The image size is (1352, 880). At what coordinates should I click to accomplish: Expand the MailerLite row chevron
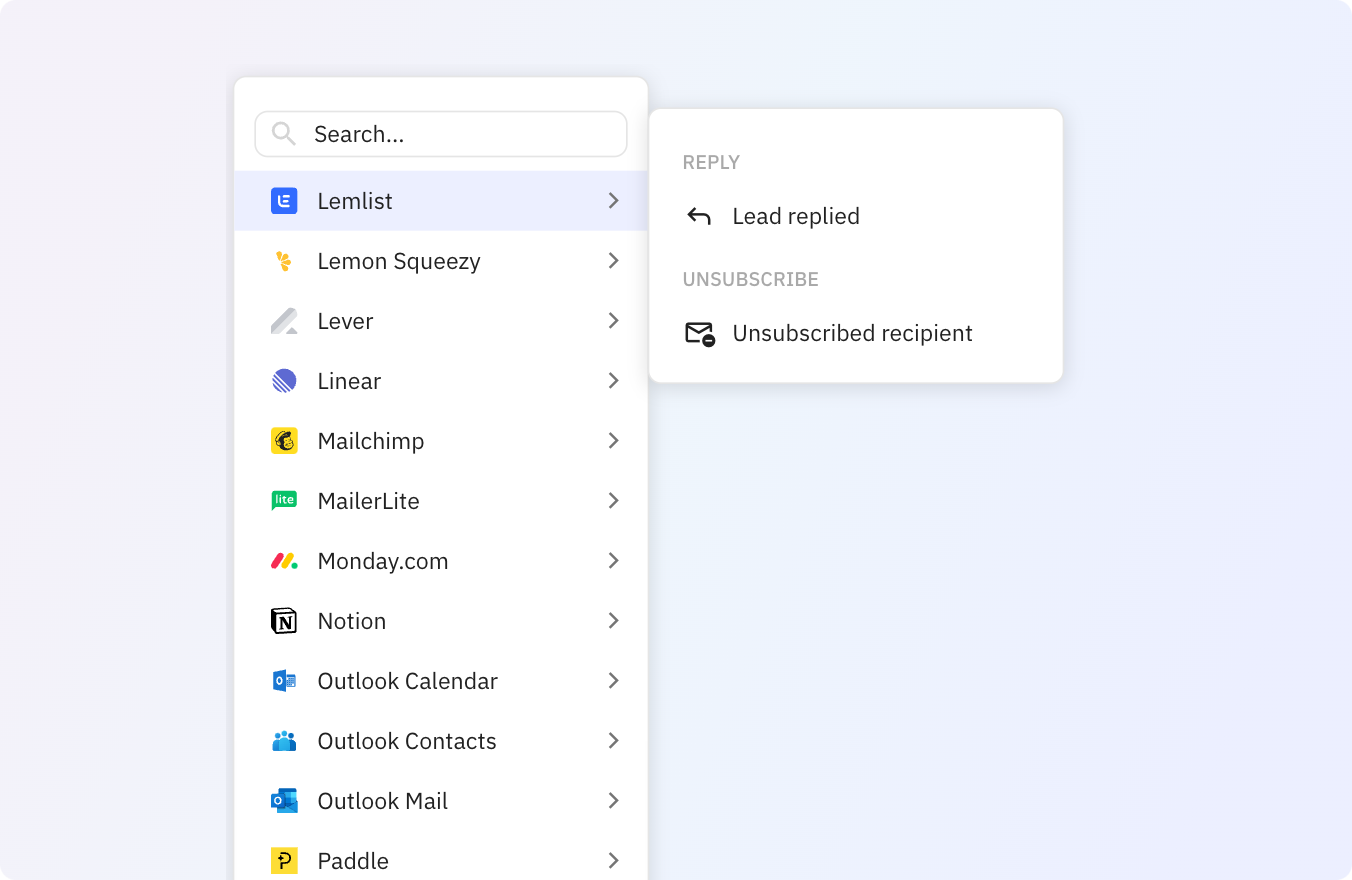click(x=614, y=501)
